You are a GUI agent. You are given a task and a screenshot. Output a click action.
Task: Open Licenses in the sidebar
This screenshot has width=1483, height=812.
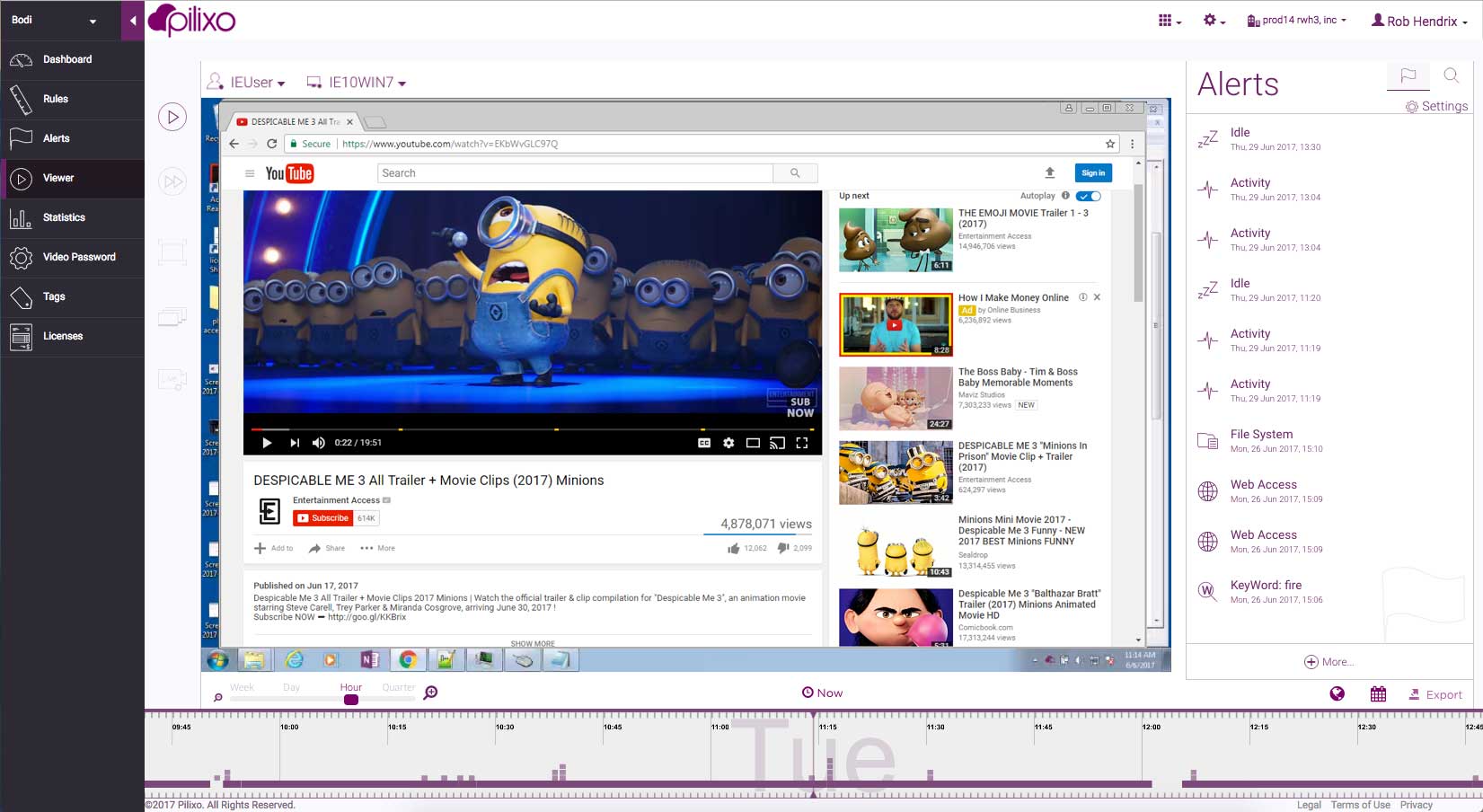pos(72,336)
